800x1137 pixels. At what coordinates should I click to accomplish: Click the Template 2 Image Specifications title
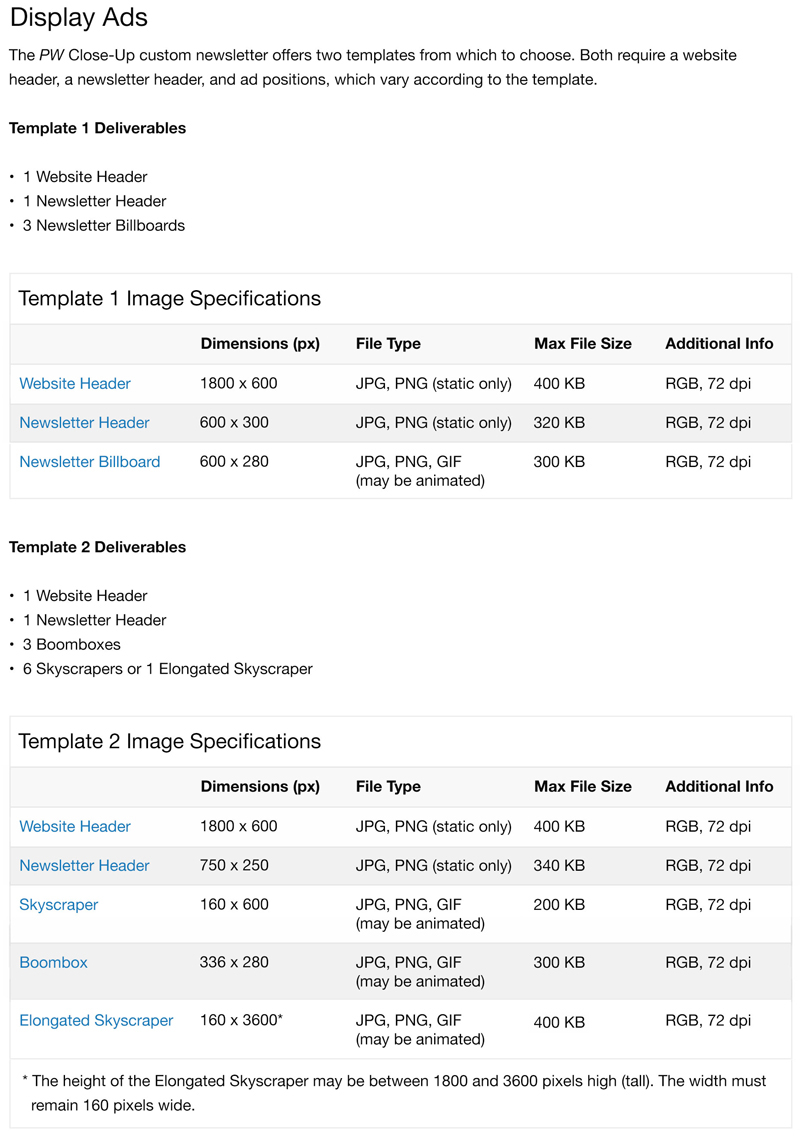point(170,741)
